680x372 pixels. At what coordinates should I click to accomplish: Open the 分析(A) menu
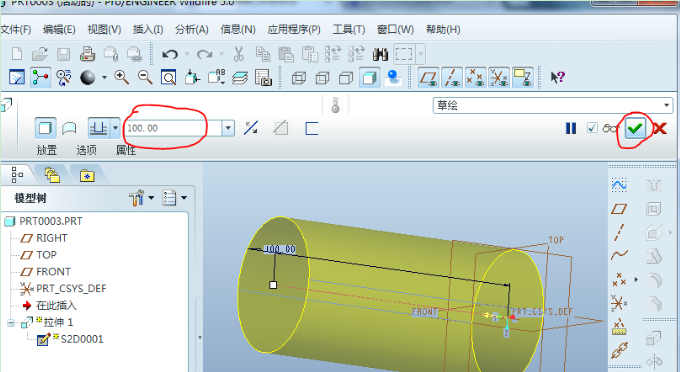coord(192,29)
